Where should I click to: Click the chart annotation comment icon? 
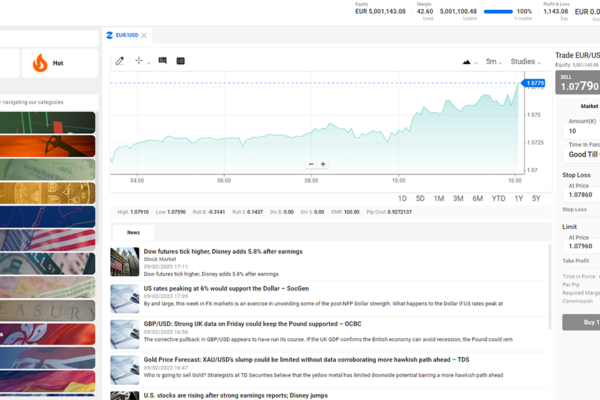[163, 61]
